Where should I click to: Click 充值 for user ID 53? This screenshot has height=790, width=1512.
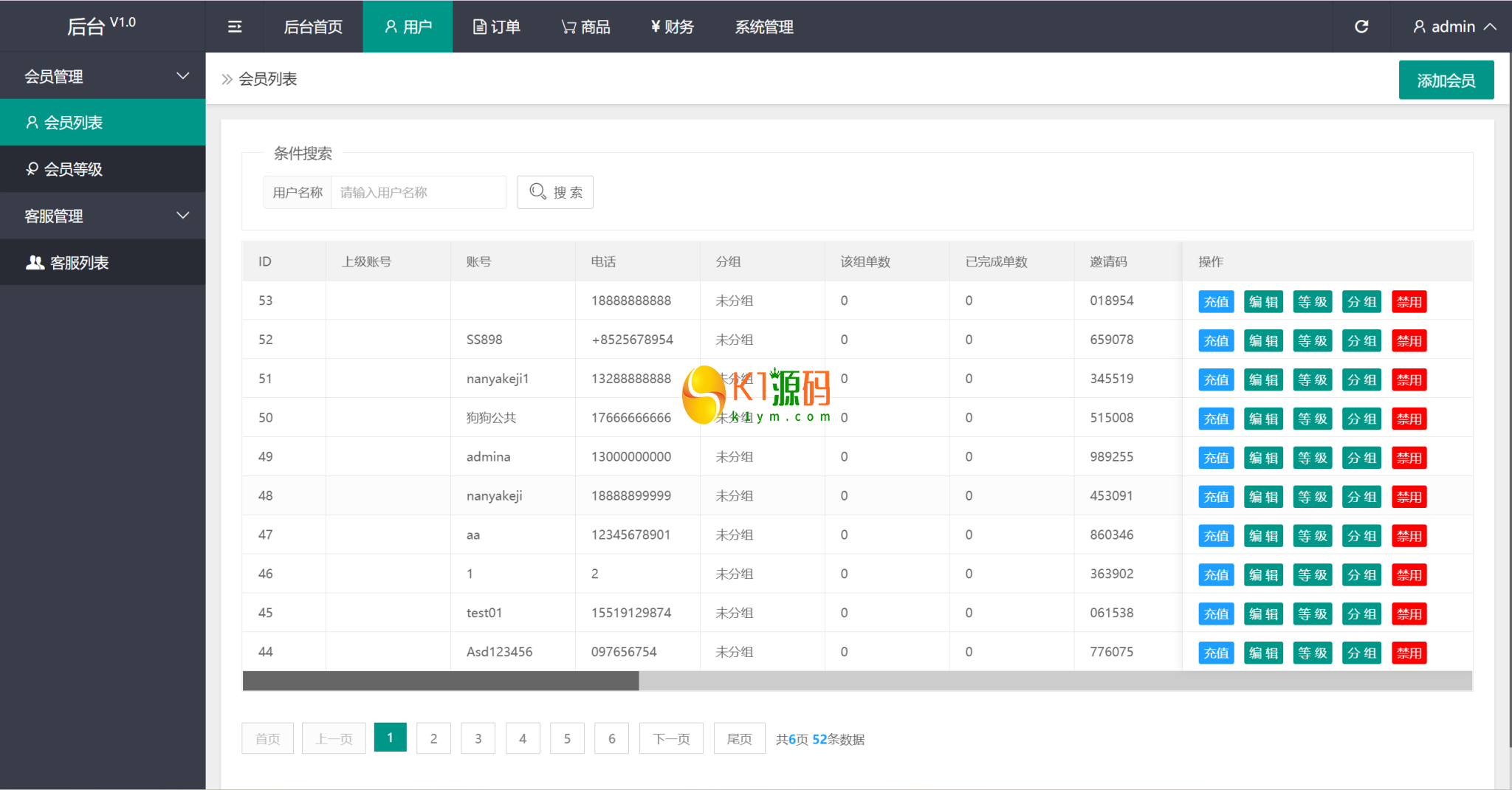[x=1216, y=301]
